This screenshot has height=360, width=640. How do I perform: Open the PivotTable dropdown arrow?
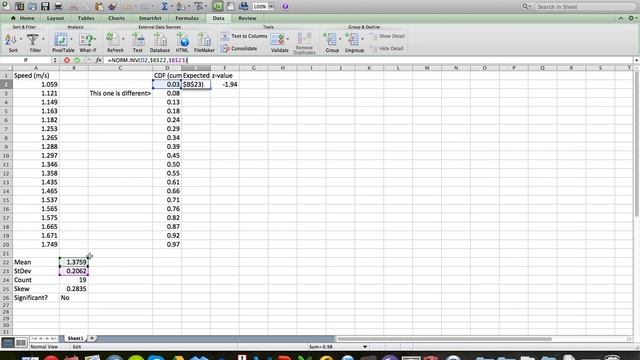(x=71, y=40)
